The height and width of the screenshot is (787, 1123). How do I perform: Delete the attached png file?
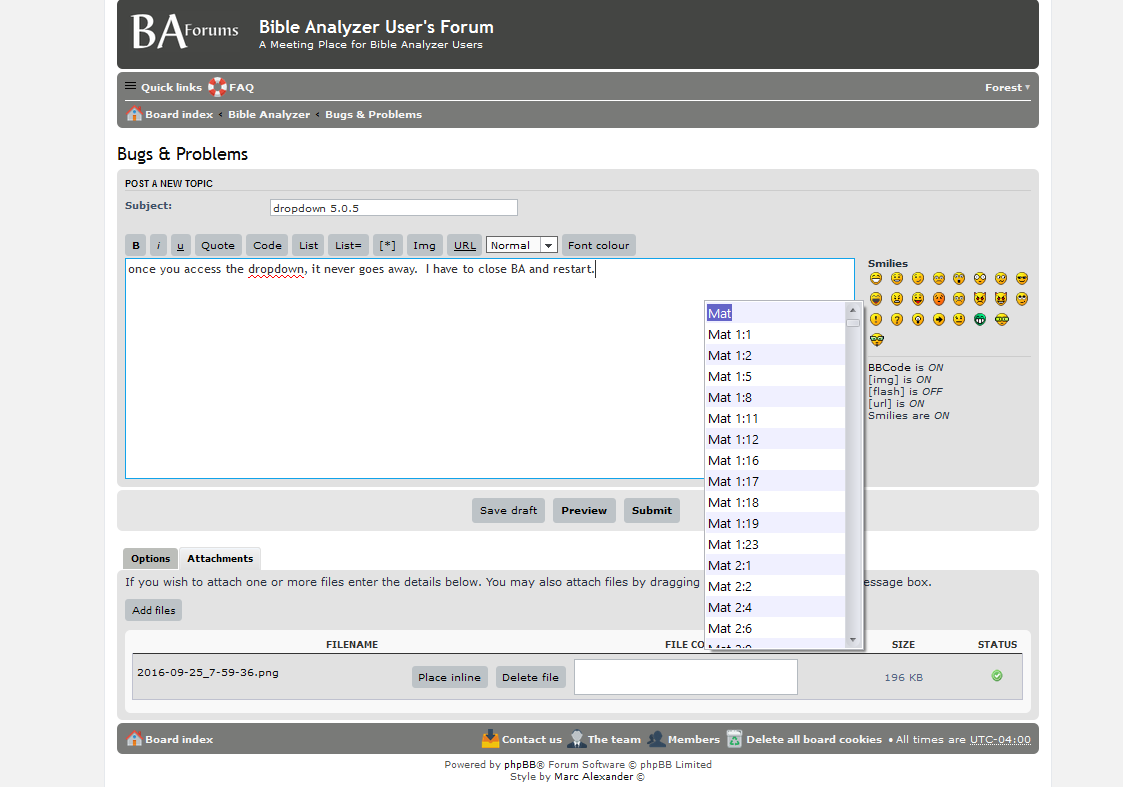[530, 677]
